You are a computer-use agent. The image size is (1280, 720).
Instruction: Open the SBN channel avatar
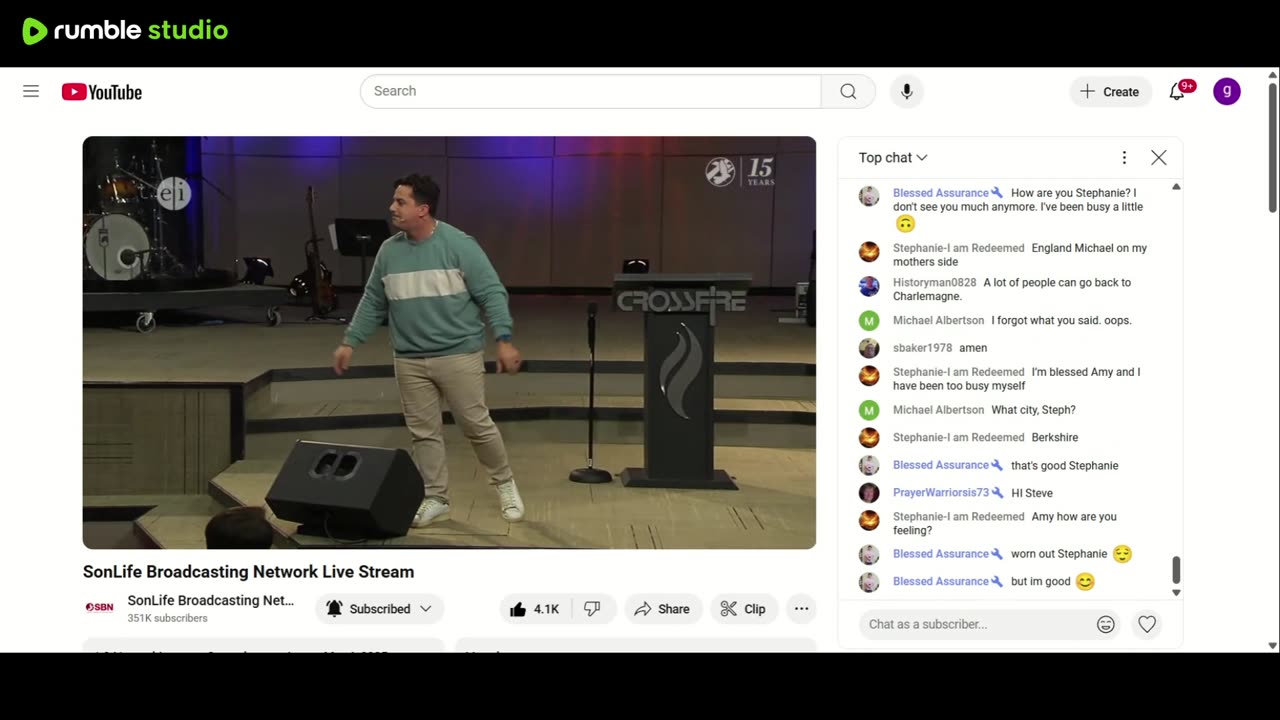(x=99, y=607)
